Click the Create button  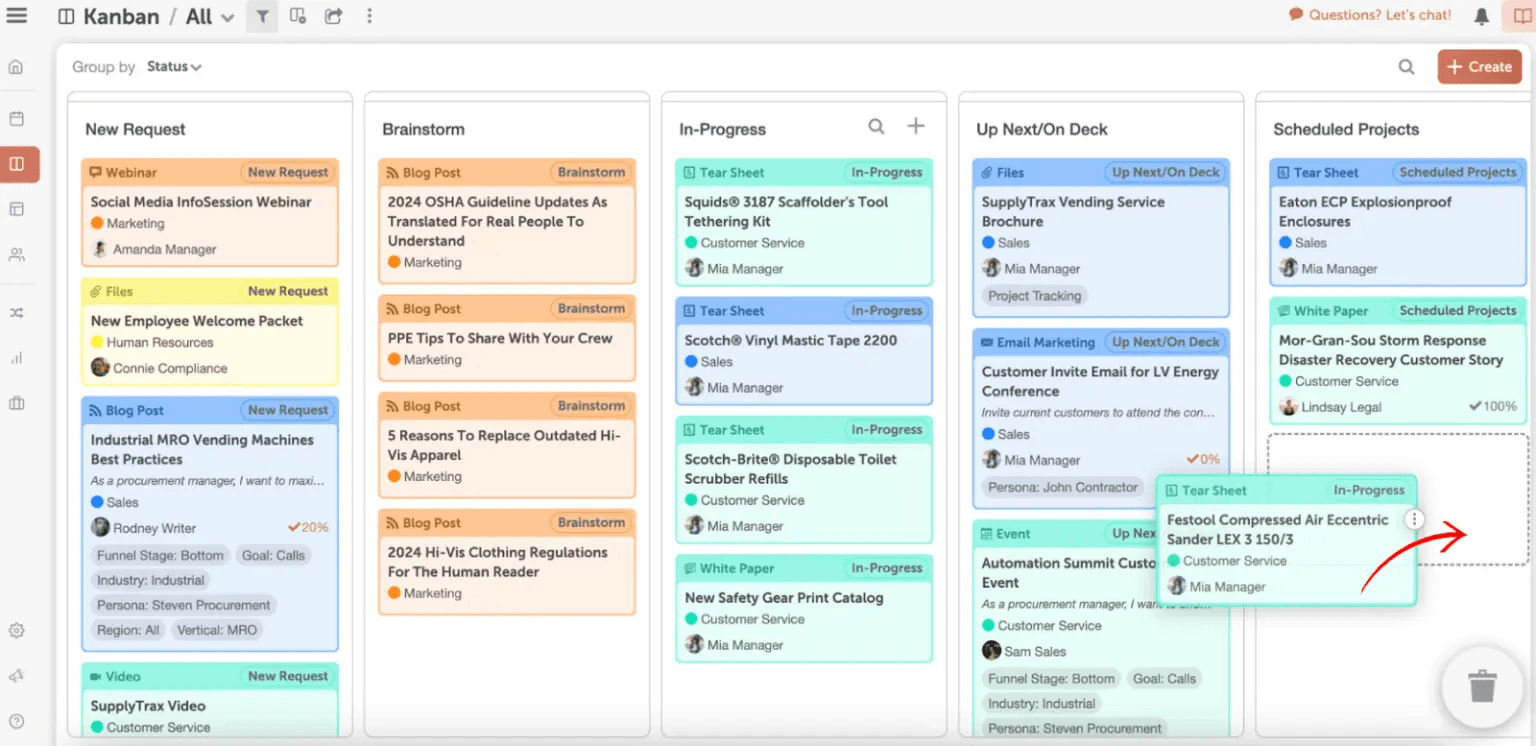(x=1479, y=67)
